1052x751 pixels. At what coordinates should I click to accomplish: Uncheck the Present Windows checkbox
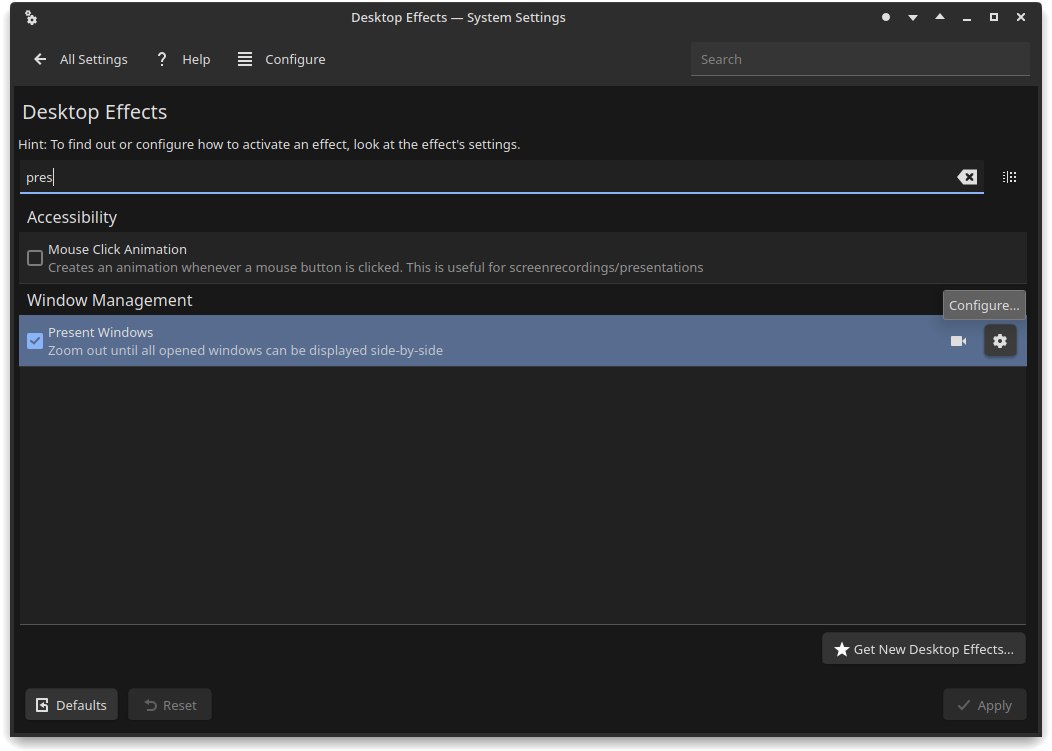(x=35, y=341)
